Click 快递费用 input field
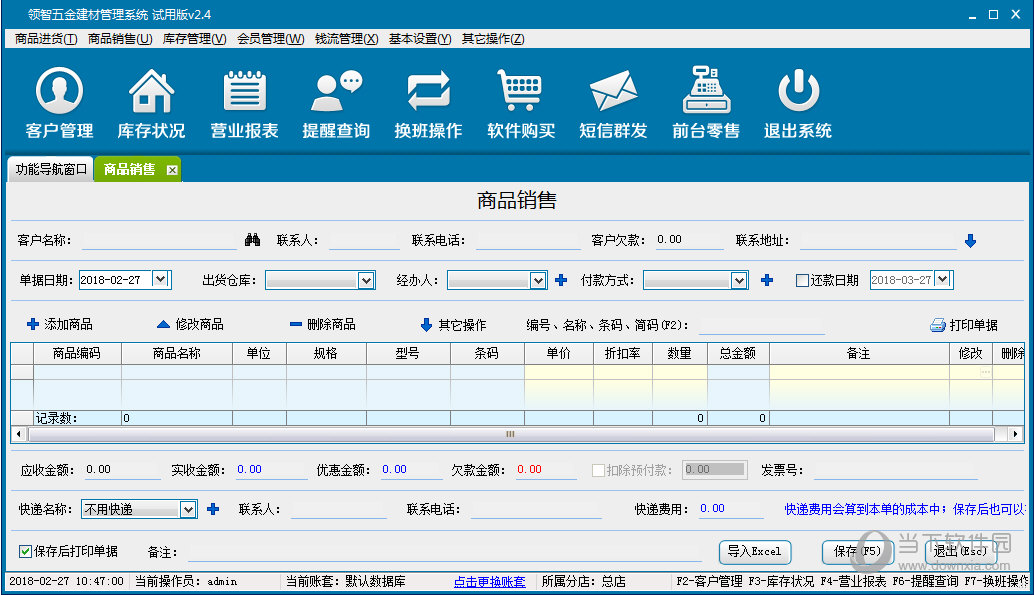 [x=731, y=508]
